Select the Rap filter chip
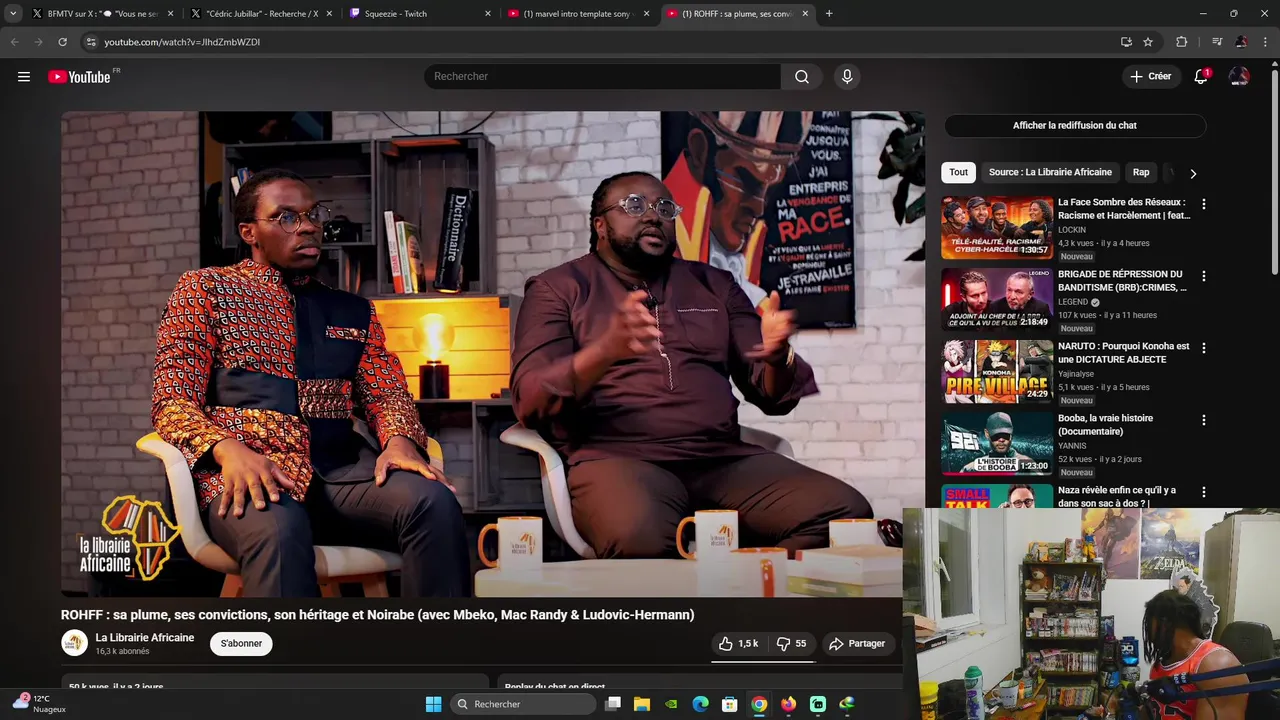The height and width of the screenshot is (720, 1280). click(1141, 172)
